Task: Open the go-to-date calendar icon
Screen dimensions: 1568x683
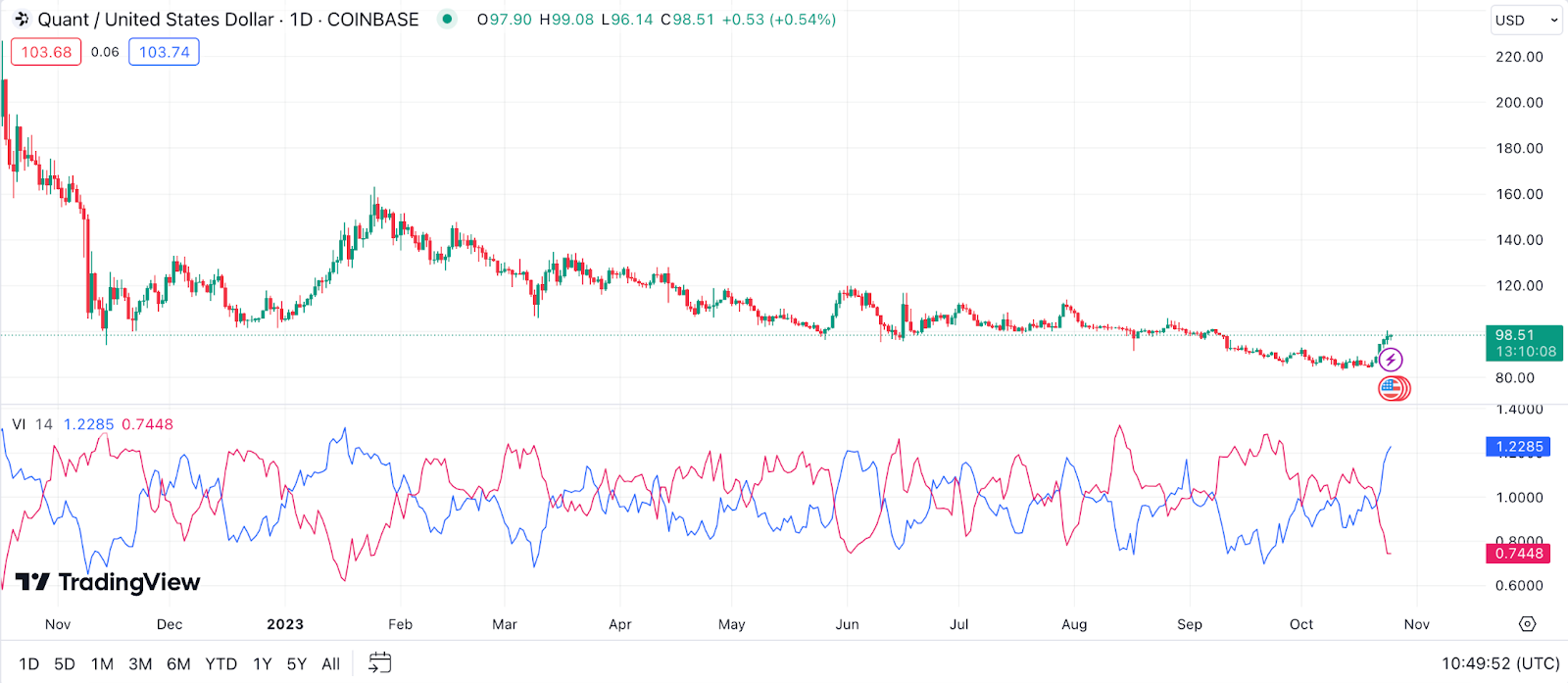Action: [x=379, y=663]
